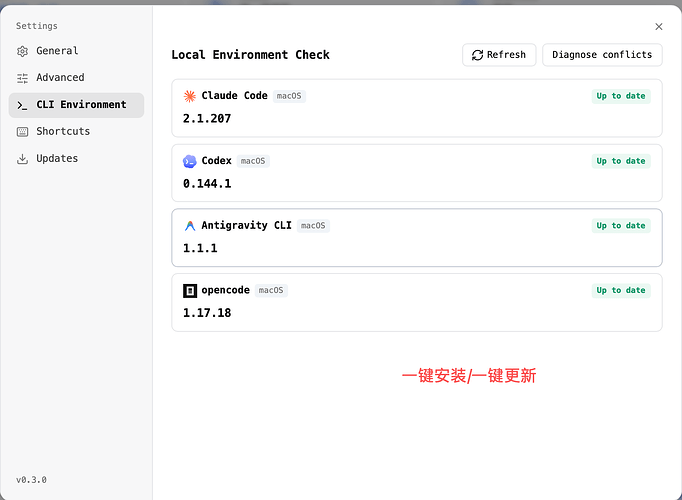Click the Codex name text
The width and height of the screenshot is (682, 500).
(x=217, y=161)
